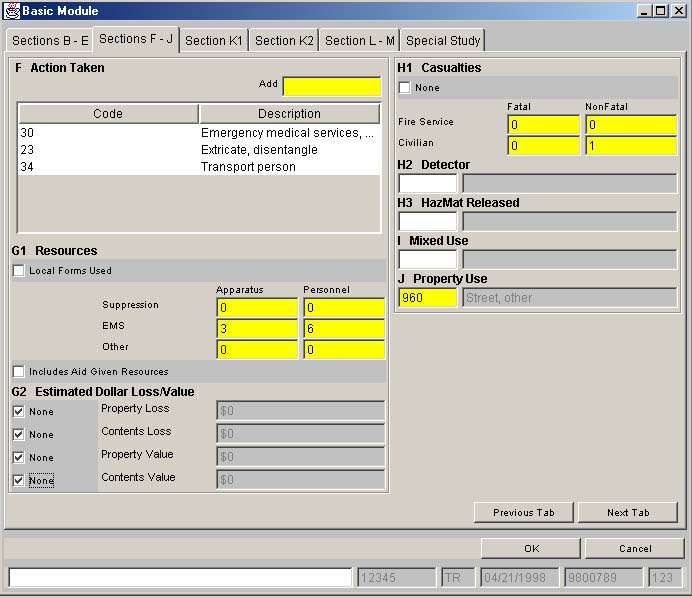This screenshot has height=598, width=692.
Task: Uncheck None for Property Loss
Action: tap(19, 411)
